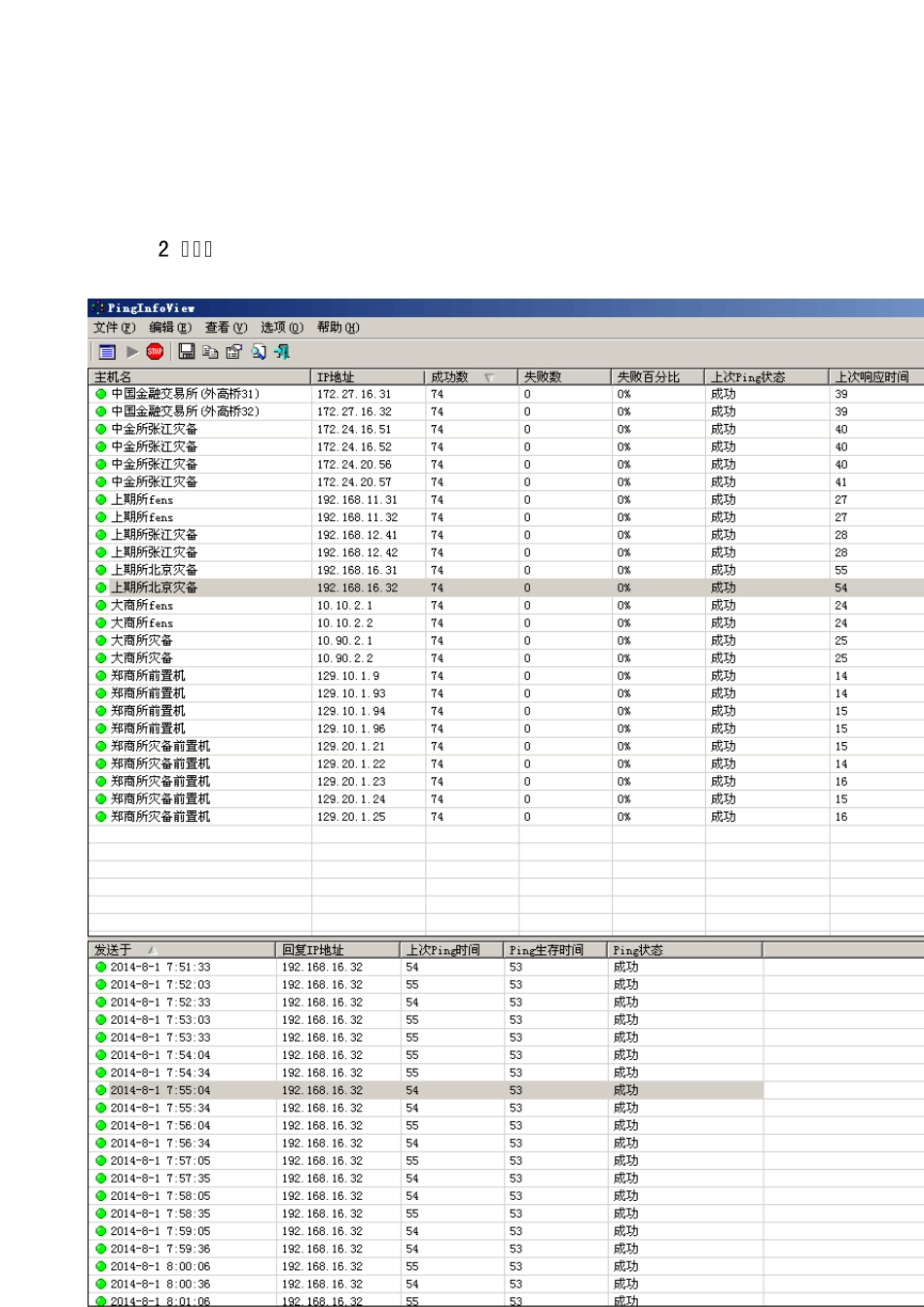Image resolution: width=924 pixels, height=1307 pixels.
Task: Open the 编辑(E) menu
Action: 170,328
